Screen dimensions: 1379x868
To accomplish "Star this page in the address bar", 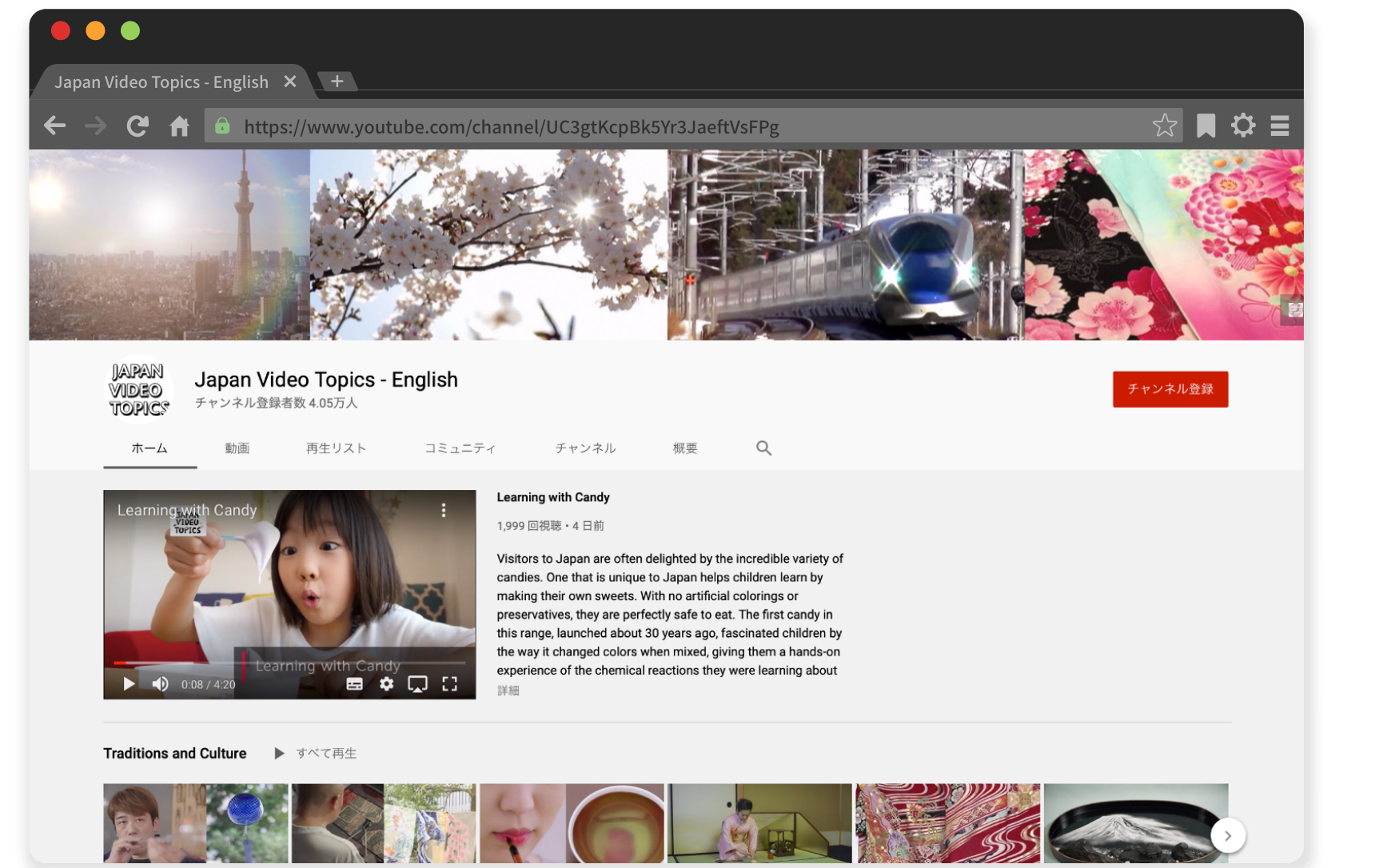I will 1165,125.
